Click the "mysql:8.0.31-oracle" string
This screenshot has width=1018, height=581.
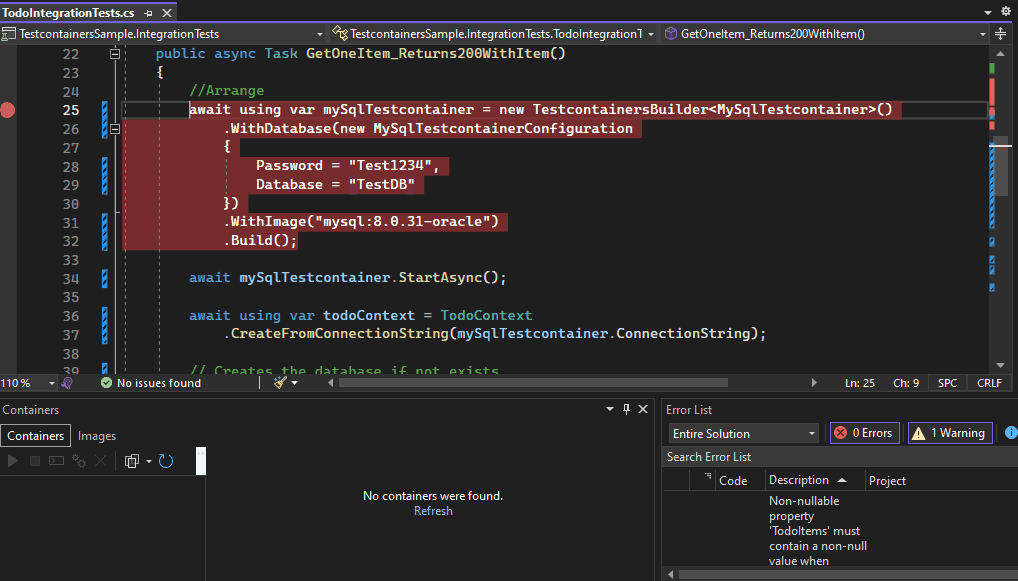pyautogui.click(x=403, y=222)
